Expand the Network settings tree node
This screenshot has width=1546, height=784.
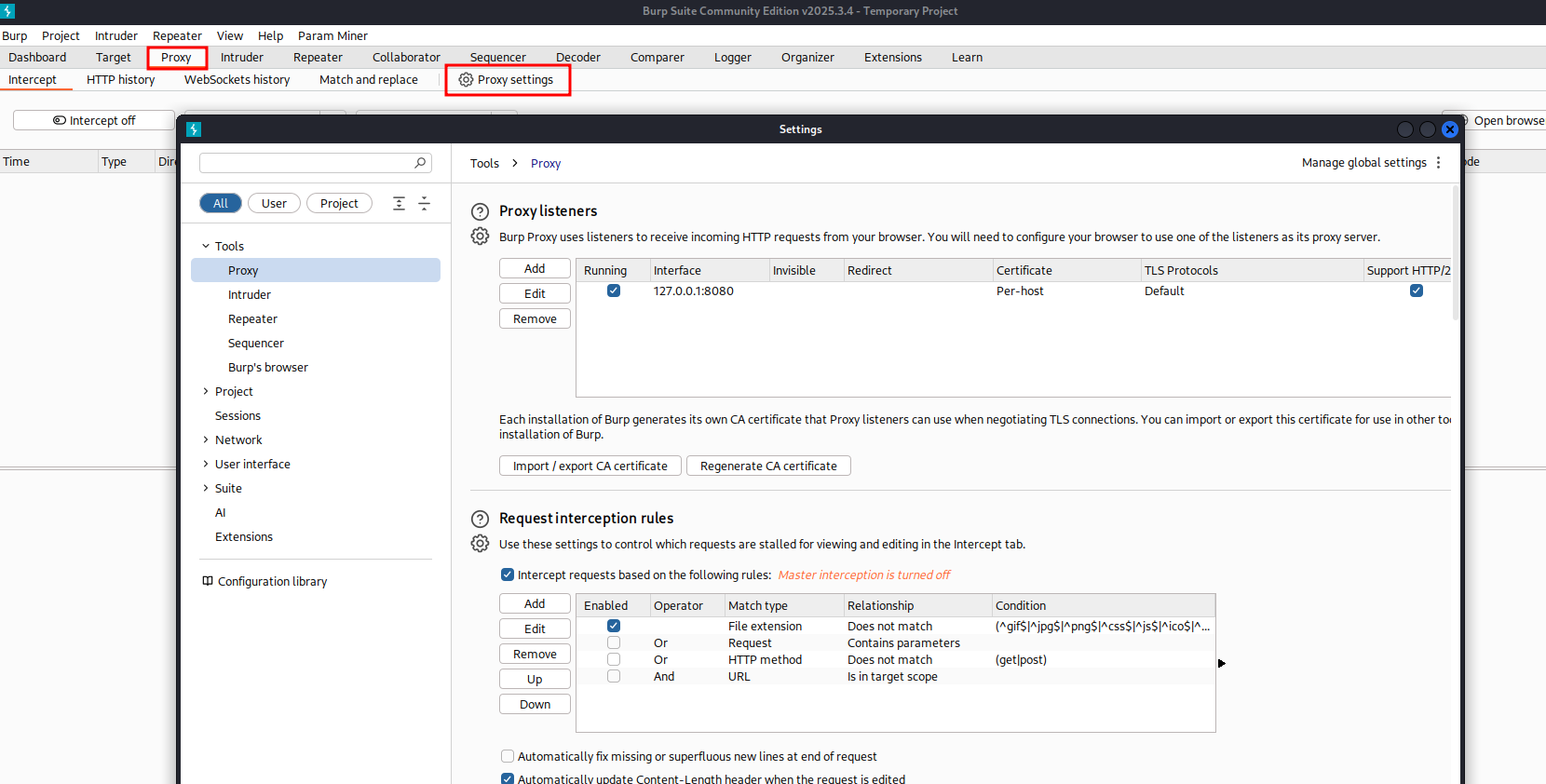[x=206, y=439]
